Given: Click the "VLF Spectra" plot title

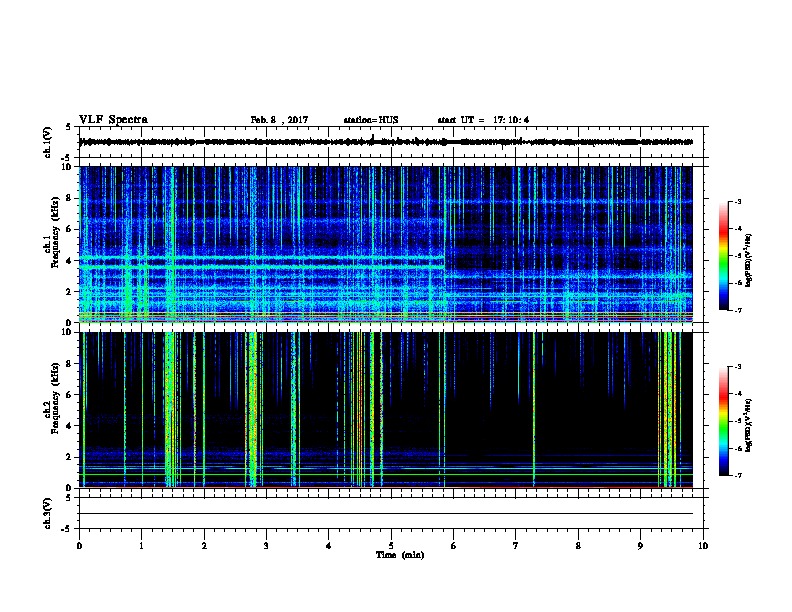Looking at the screenshot, I should tap(113, 120).
